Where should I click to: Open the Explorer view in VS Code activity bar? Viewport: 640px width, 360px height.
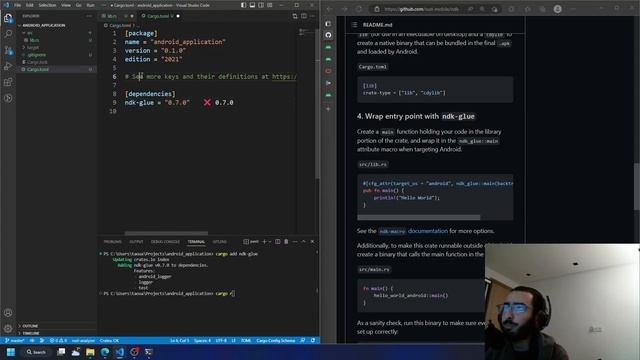pos(8,18)
